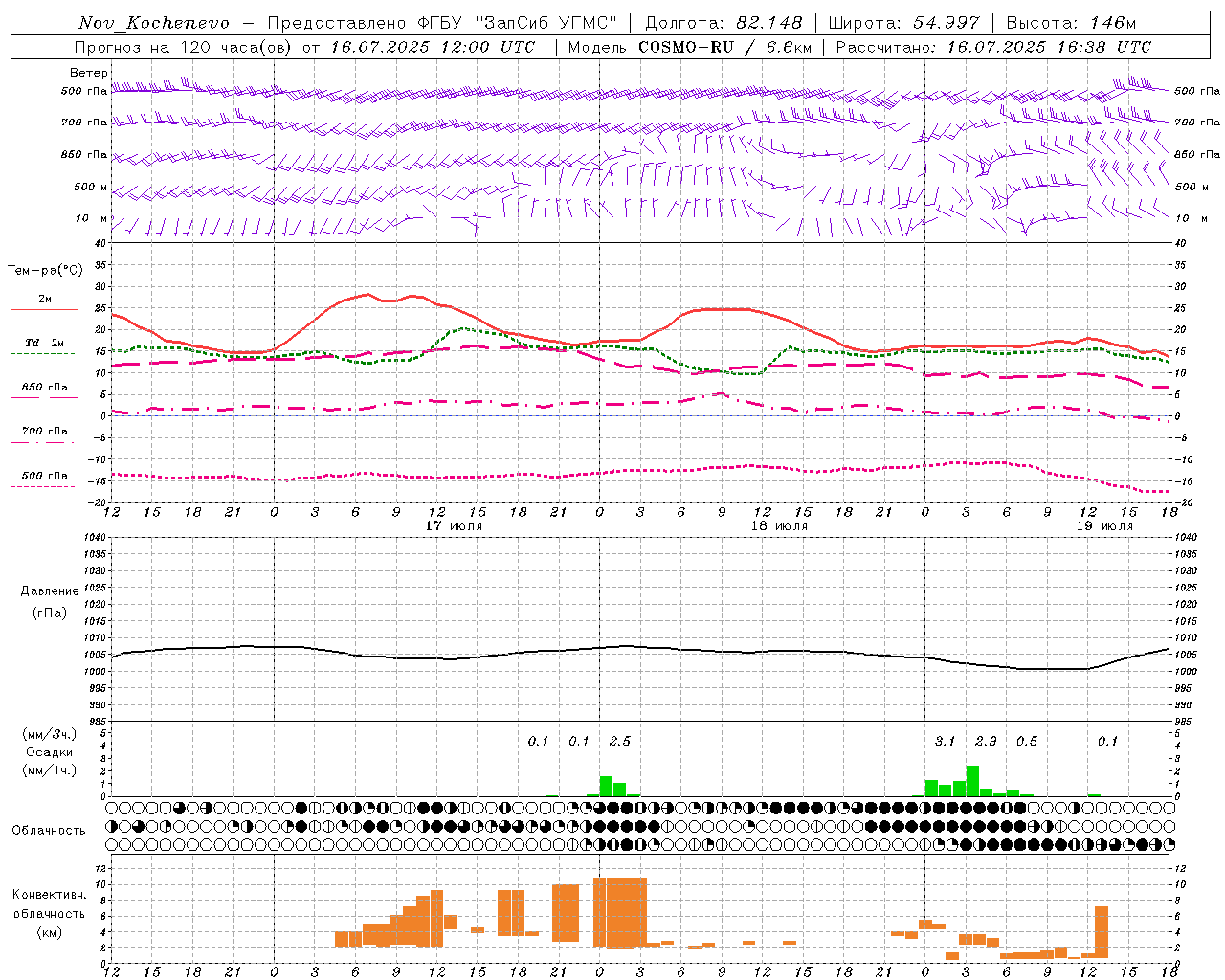Click the 3.1 precipitation total
Viewport: 1225px width, 980px height.
946,741
